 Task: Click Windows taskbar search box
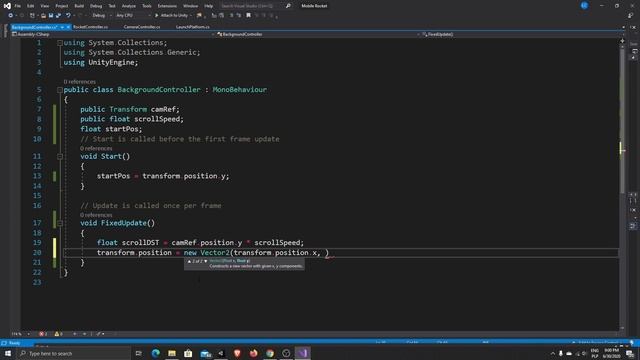73,353
